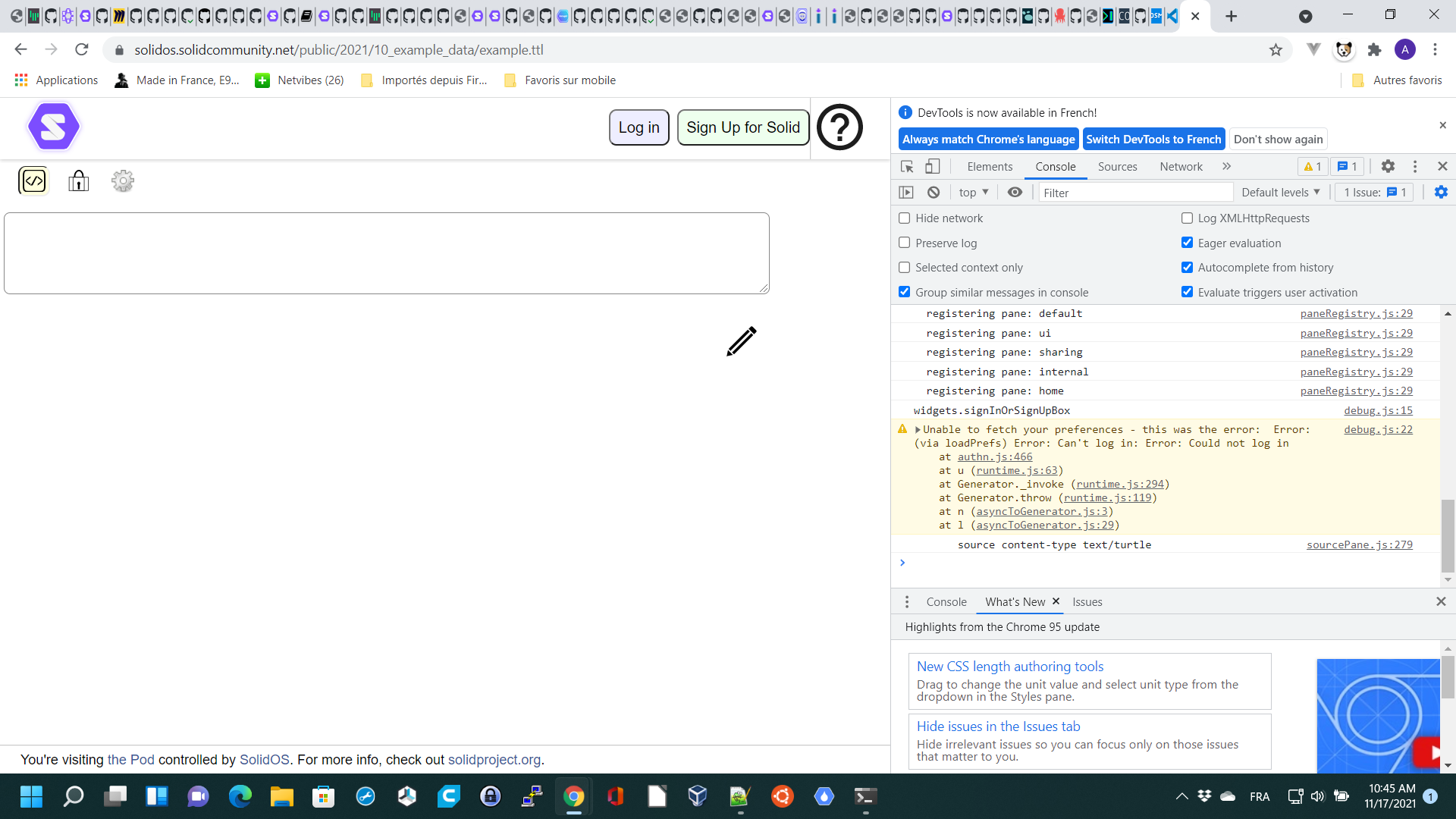The height and width of the screenshot is (819, 1456).
Task: Check the Preserve log option
Action: tap(905, 243)
